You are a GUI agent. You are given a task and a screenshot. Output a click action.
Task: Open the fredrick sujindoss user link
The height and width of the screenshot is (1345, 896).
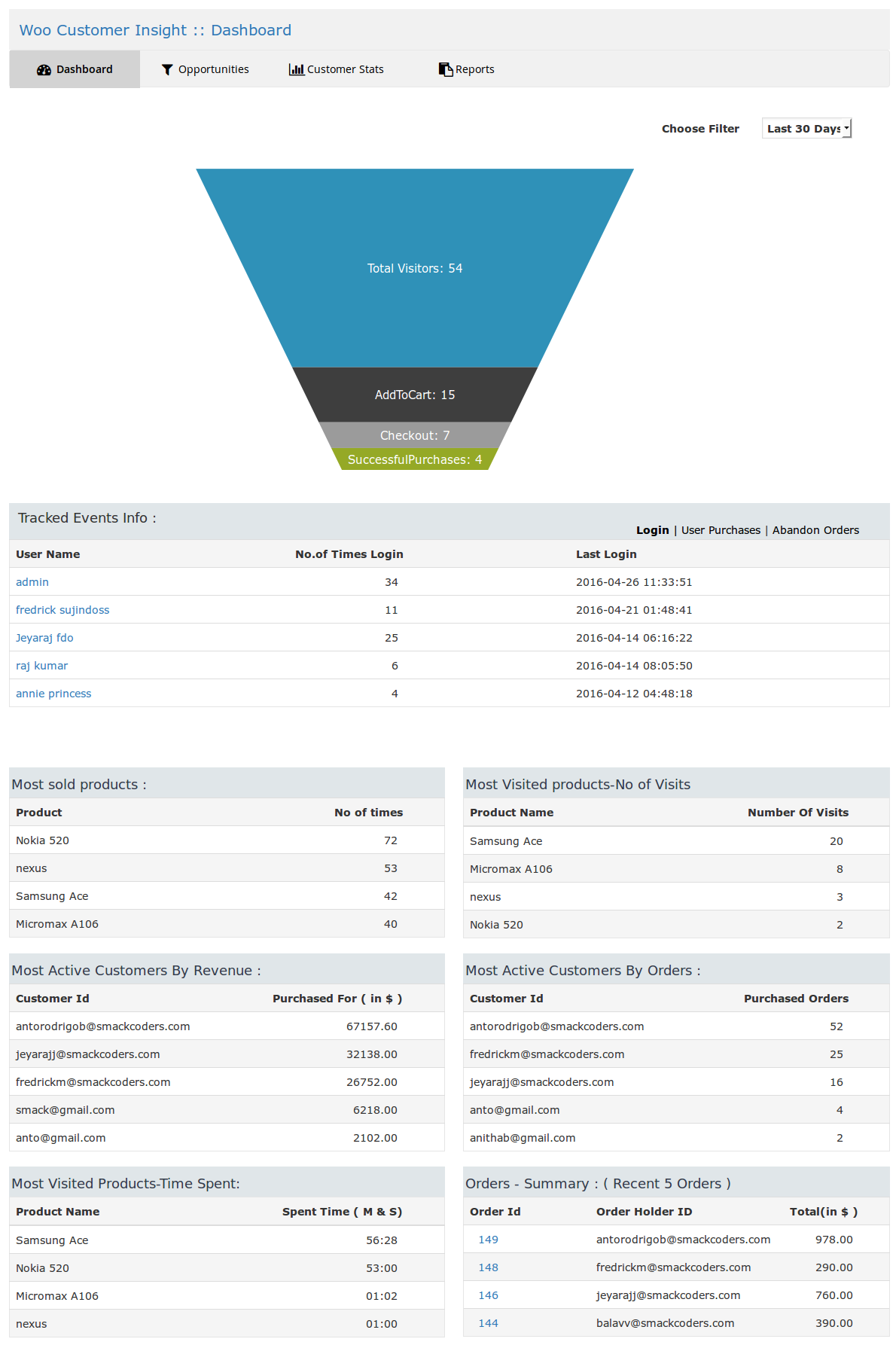point(62,610)
